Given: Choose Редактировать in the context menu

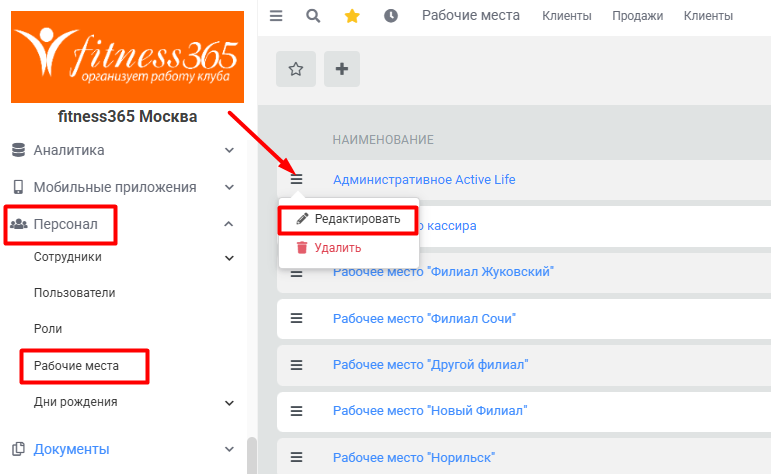Looking at the screenshot, I should click(349, 219).
